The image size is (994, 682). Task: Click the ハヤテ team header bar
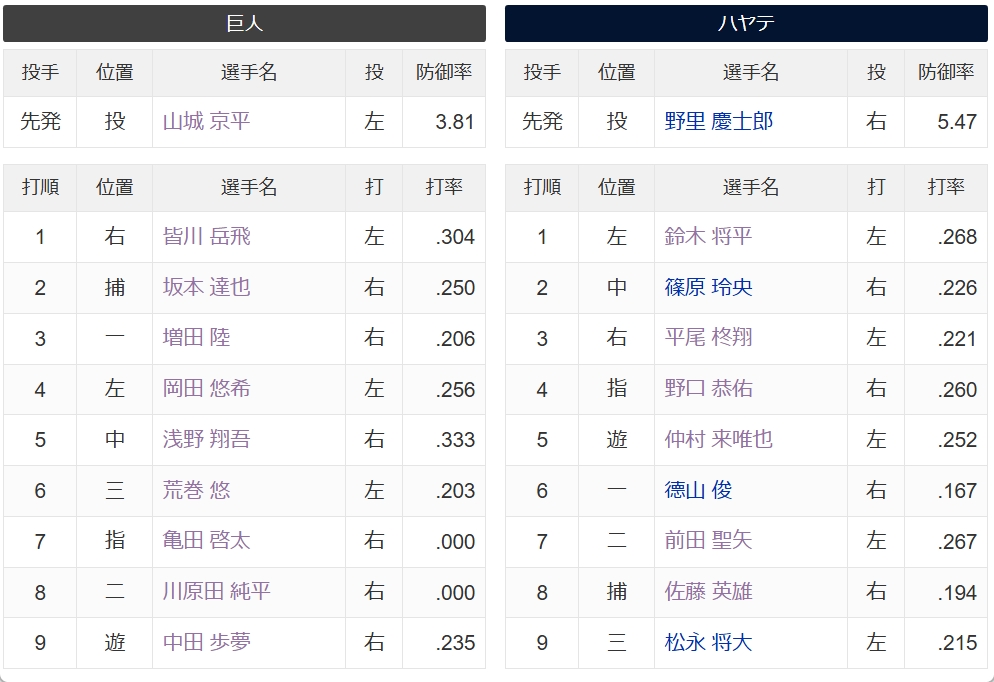pos(746,23)
